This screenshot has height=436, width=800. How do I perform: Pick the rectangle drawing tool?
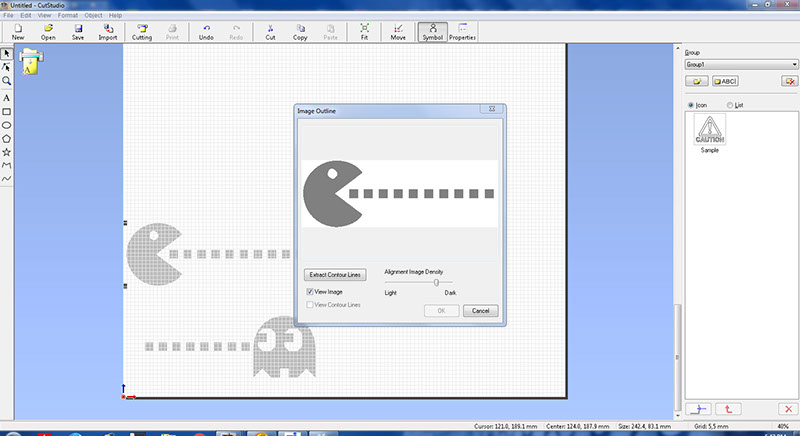(7, 112)
